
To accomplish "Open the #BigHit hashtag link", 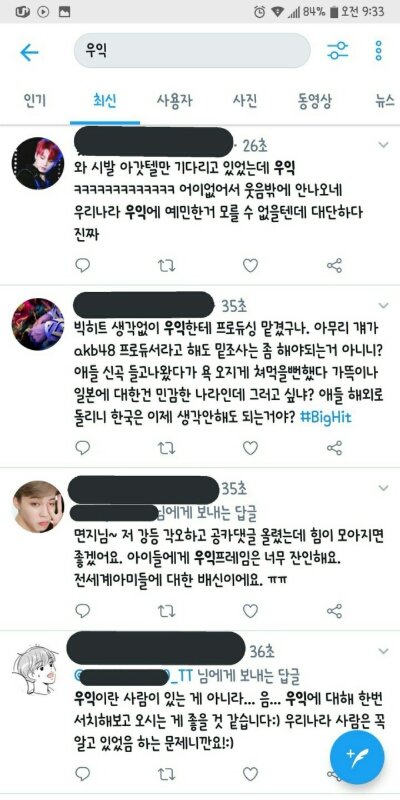I will click(x=326, y=417).
